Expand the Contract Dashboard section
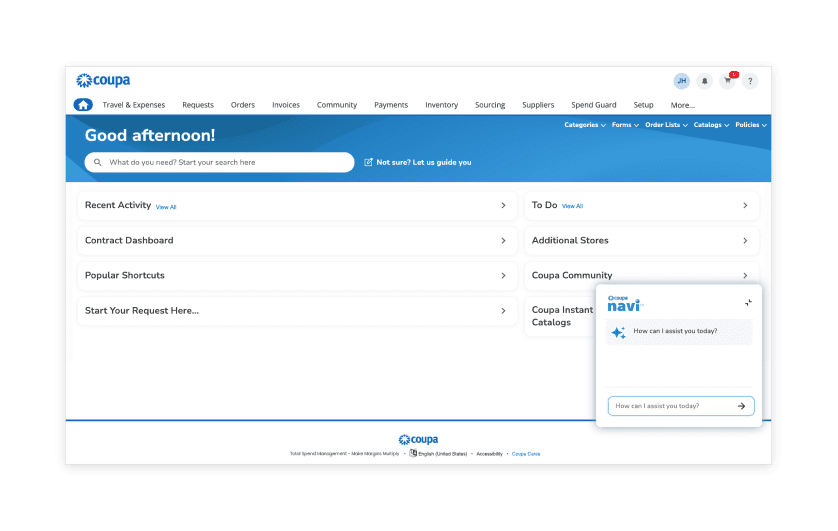Image resolution: width=838 pixels, height=531 pixels. point(503,240)
